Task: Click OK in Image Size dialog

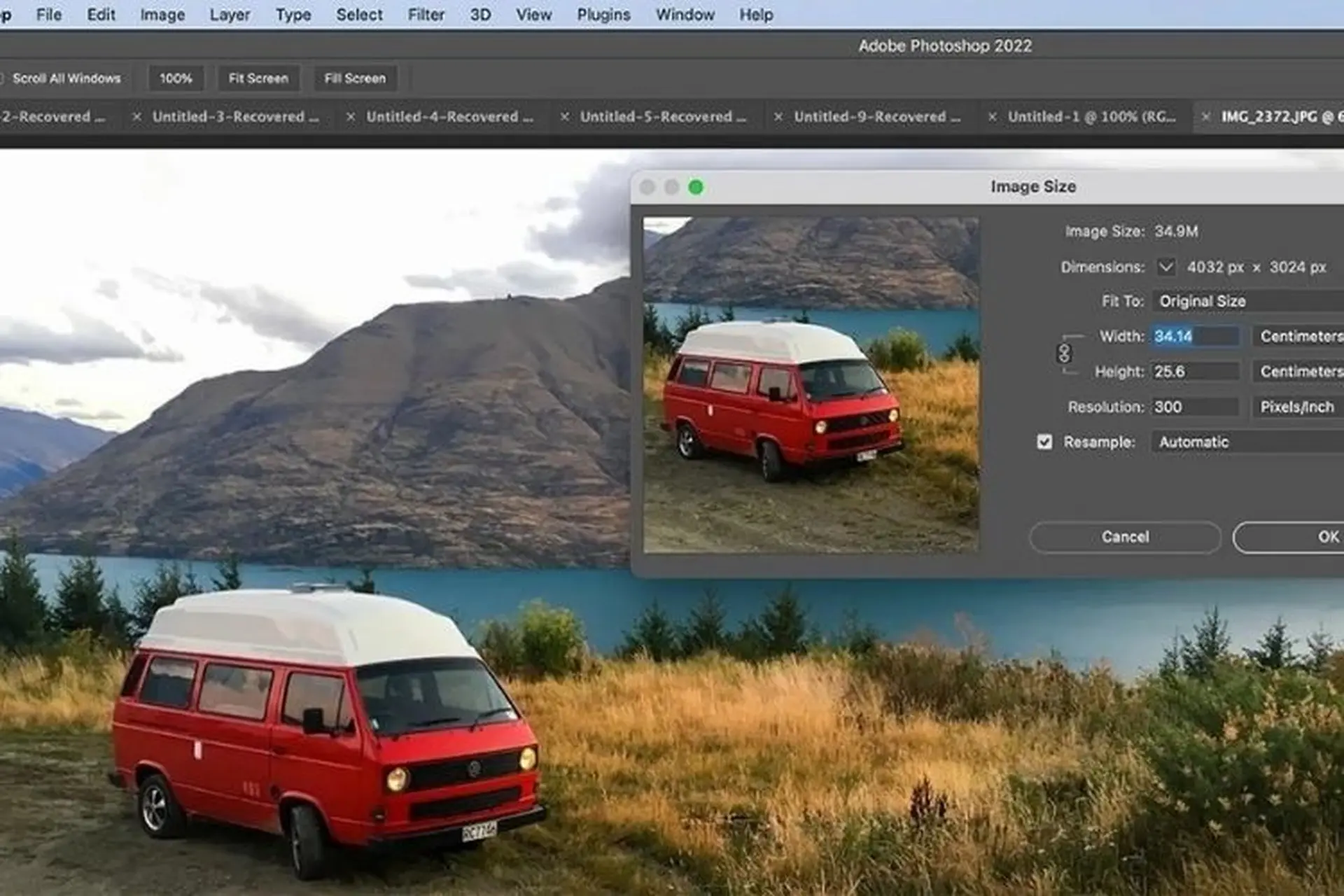Action: pos(1289,537)
